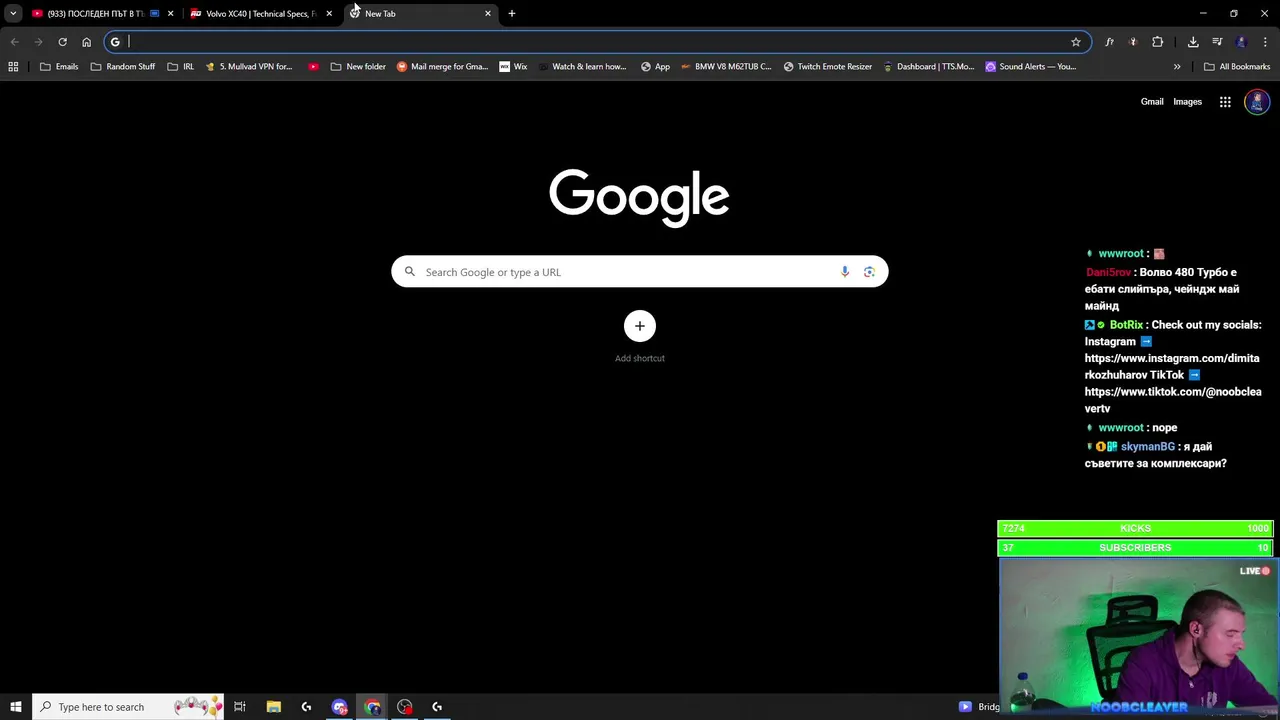Focus the Chrome address bar

597,42
